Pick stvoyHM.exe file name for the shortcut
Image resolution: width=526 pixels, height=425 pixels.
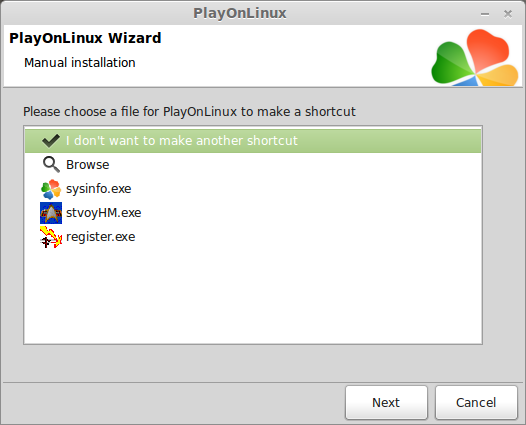(103, 213)
